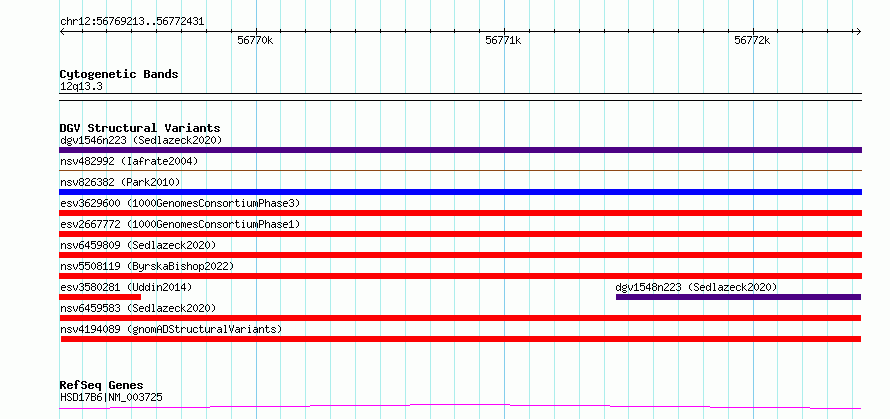Viewport: 890px width, 419px height.
Task: Open the HSD17B6|NM_003725 gene label
Action: (111, 397)
